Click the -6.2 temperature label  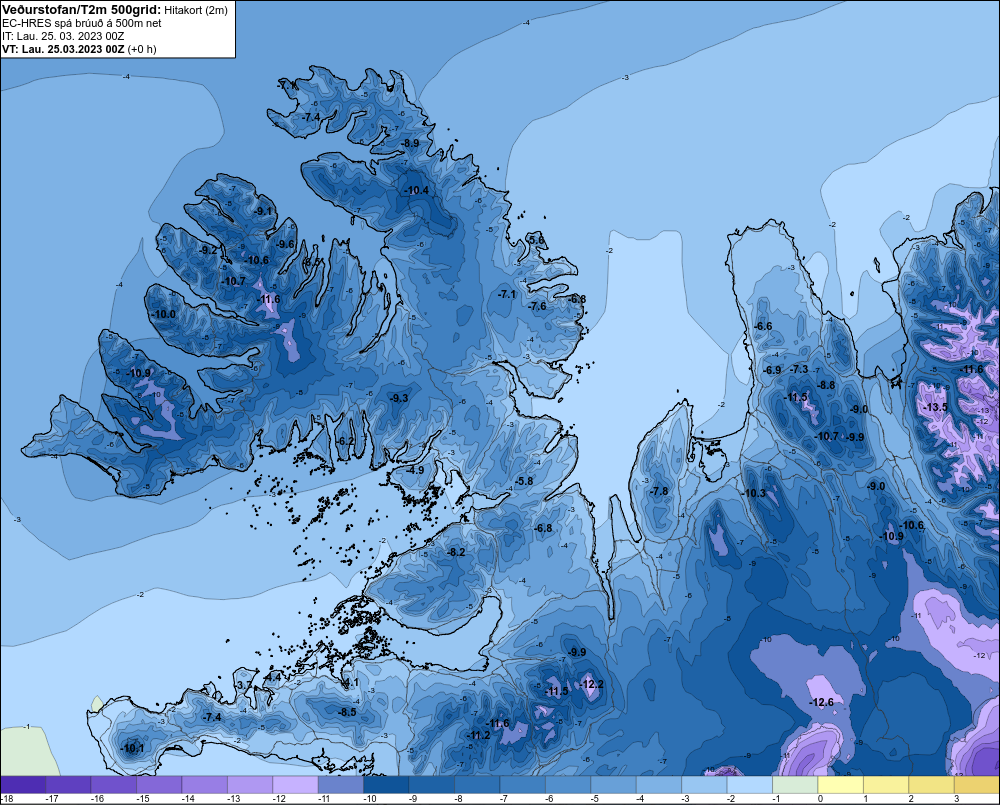click(345, 441)
